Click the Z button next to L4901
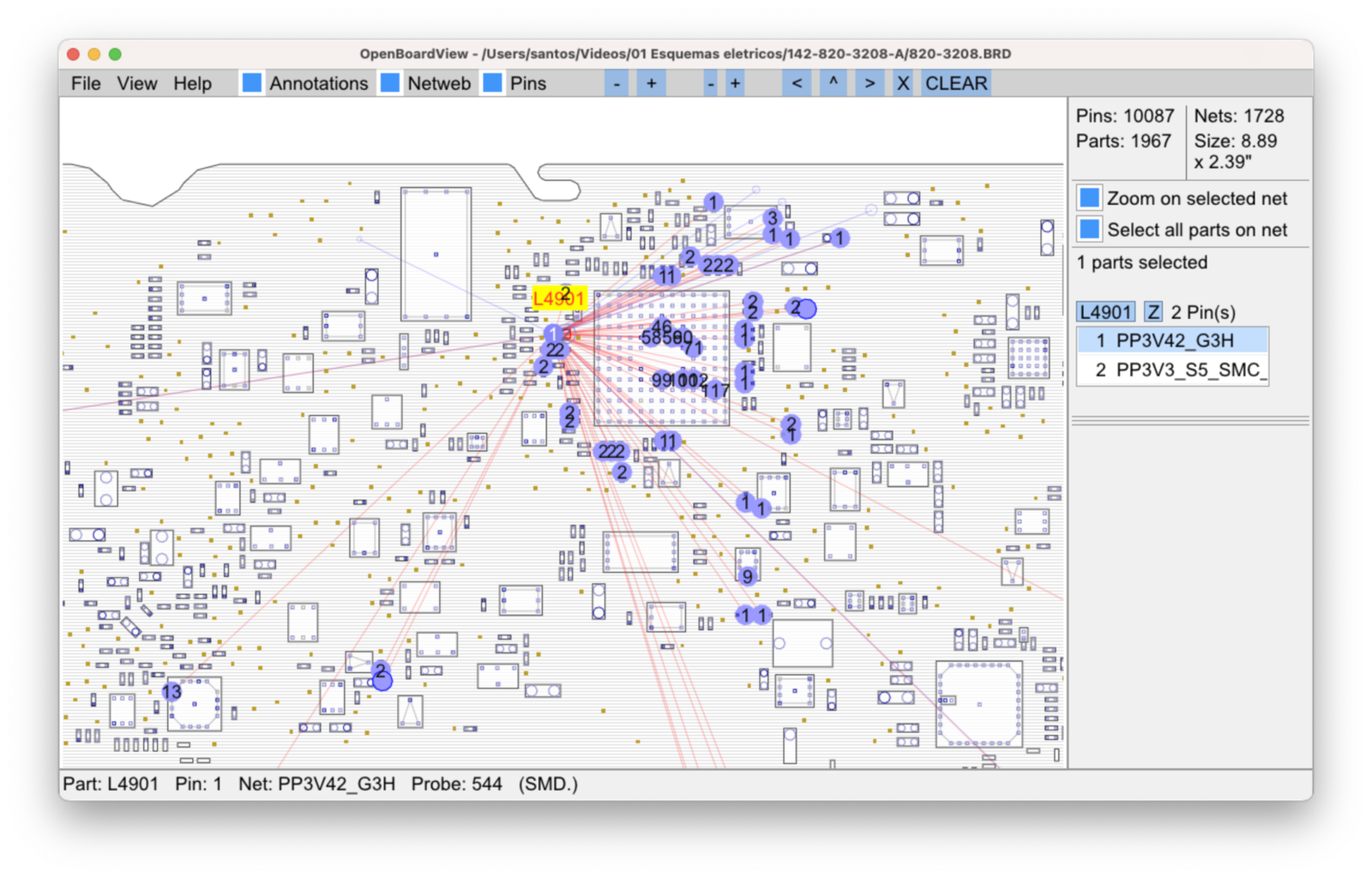This screenshot has width=1372, height=878. 1153,312
